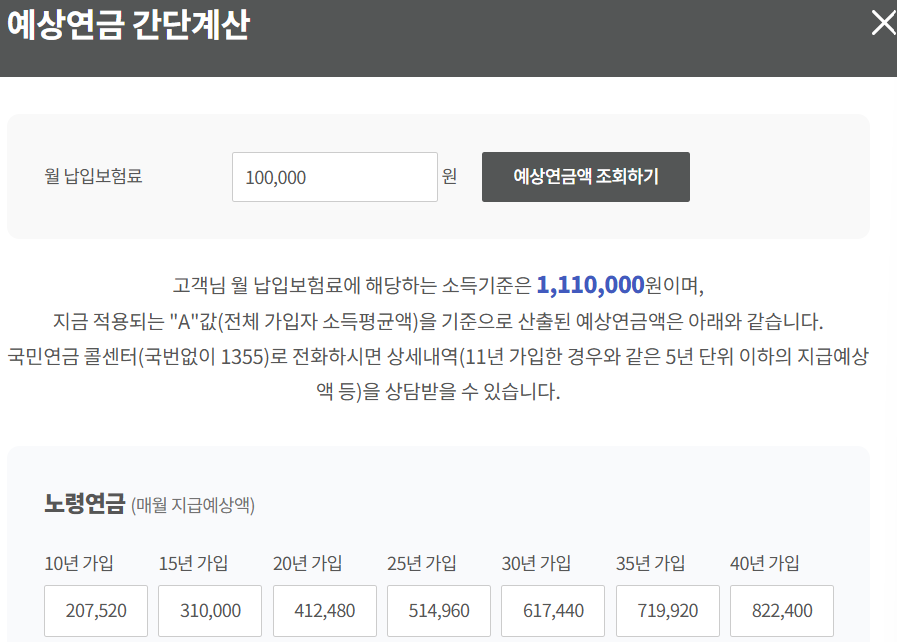Click the 35년 가입 amount 719,920
This screenshot has height=642, width=897.
[667, 610]
